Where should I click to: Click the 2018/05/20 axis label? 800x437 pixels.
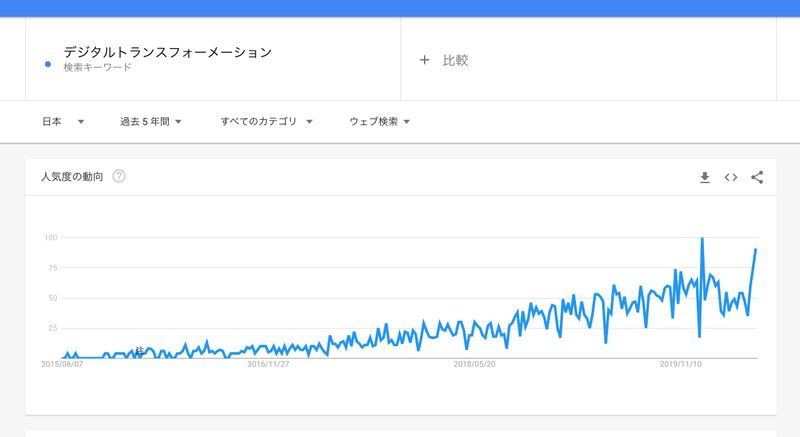point(474,365)
